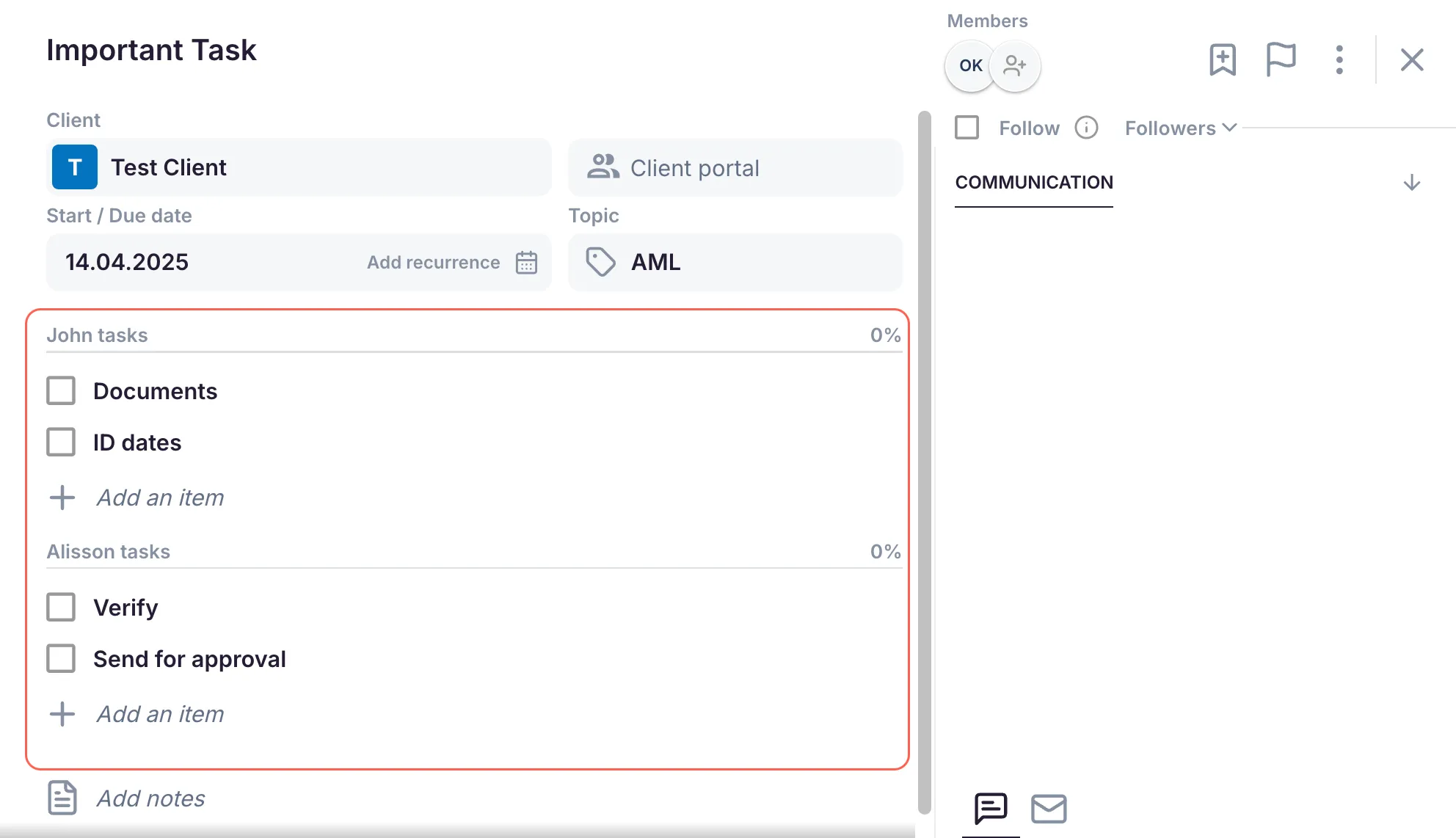
Task: Click the add member icon next to OK
Action: point(1016,65)
